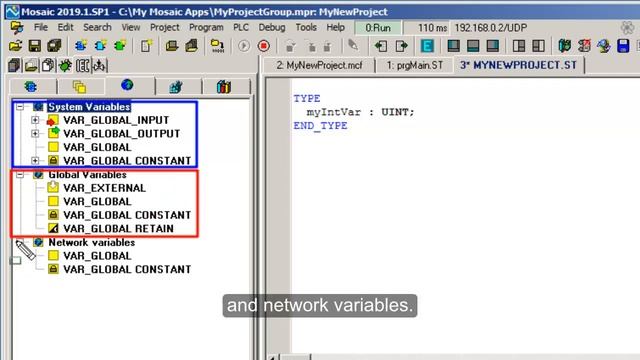Click the red stop PLC button

point(264,46)
